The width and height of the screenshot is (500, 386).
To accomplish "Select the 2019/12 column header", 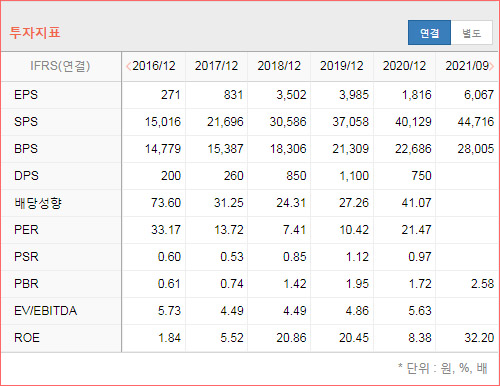I will 342,66.
